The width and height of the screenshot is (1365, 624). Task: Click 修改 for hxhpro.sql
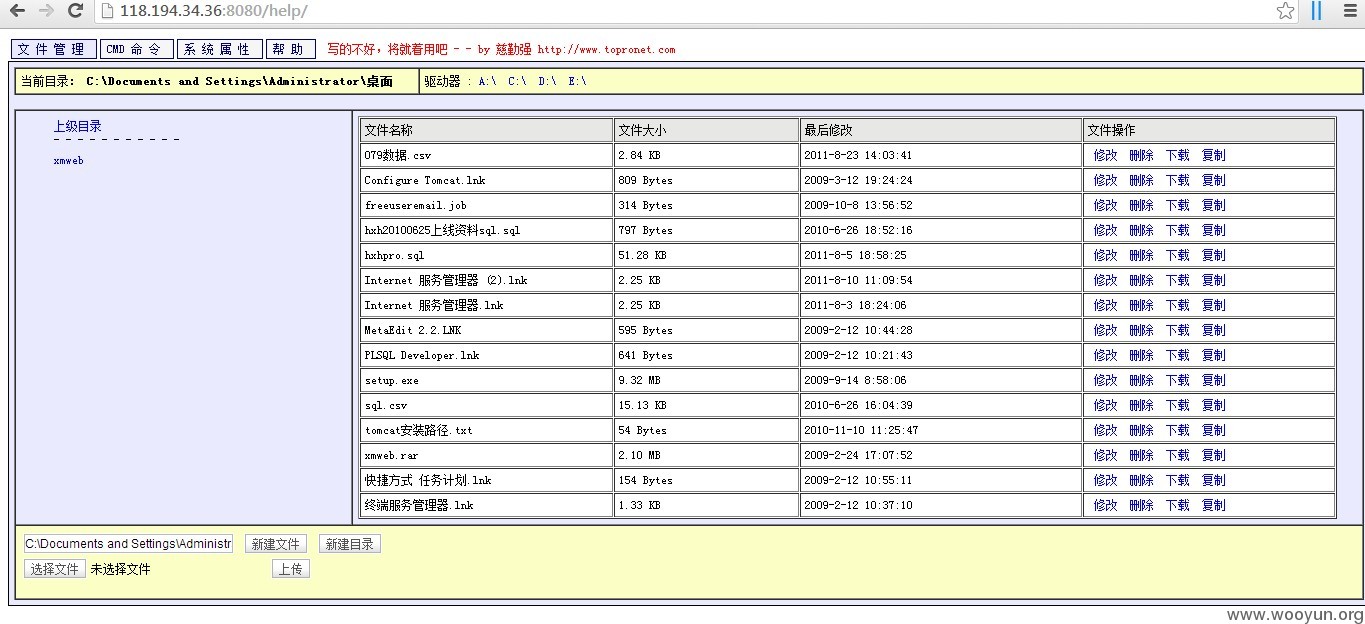click(1105, 255)
